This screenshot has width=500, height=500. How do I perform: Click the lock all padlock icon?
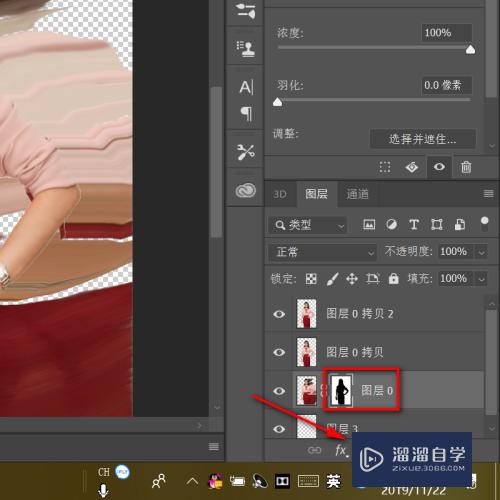click(x=394, y=278)
